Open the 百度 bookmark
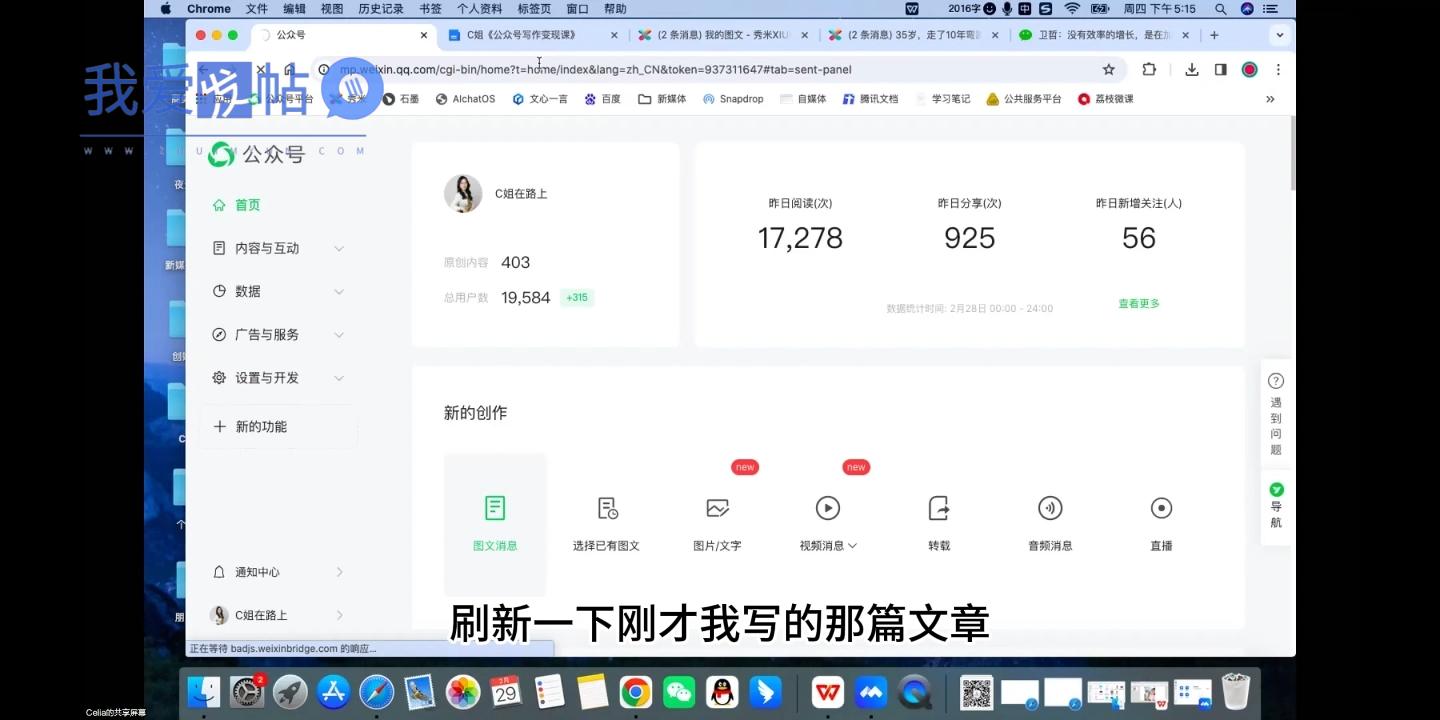Viewport: 1440px width, 720px height. [603, 99]
